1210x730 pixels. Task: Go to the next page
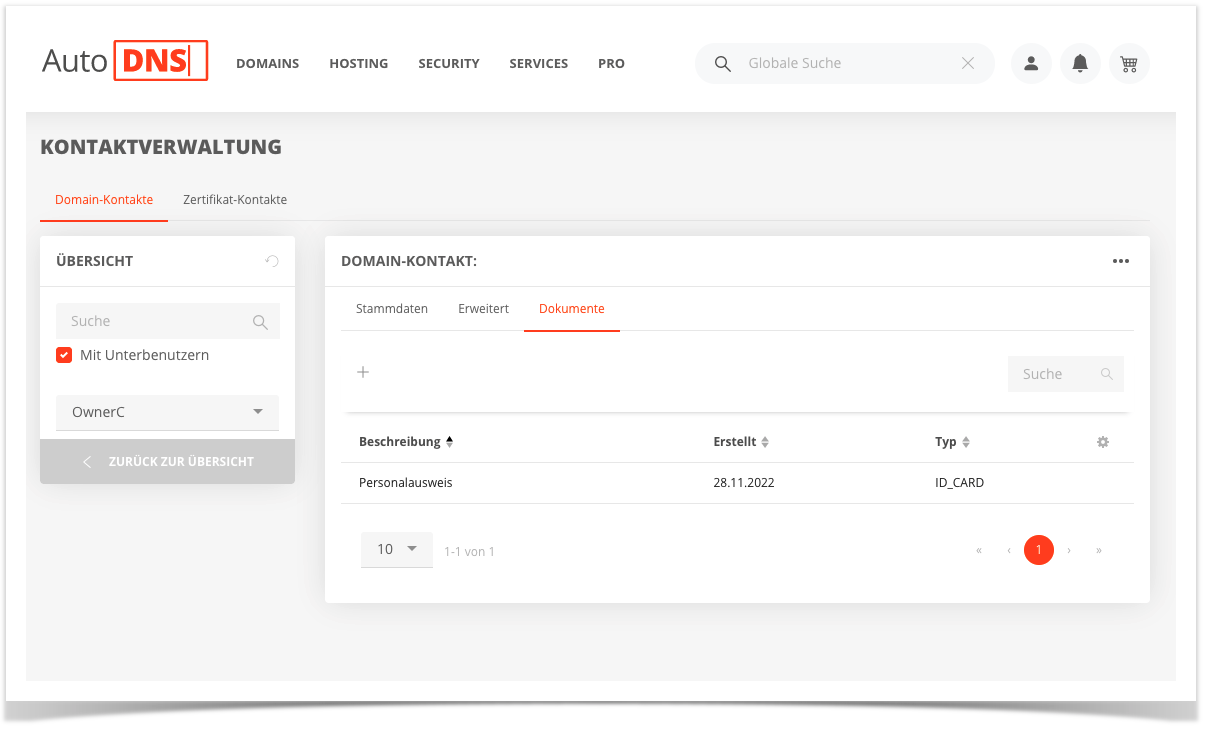point(1069,550)
